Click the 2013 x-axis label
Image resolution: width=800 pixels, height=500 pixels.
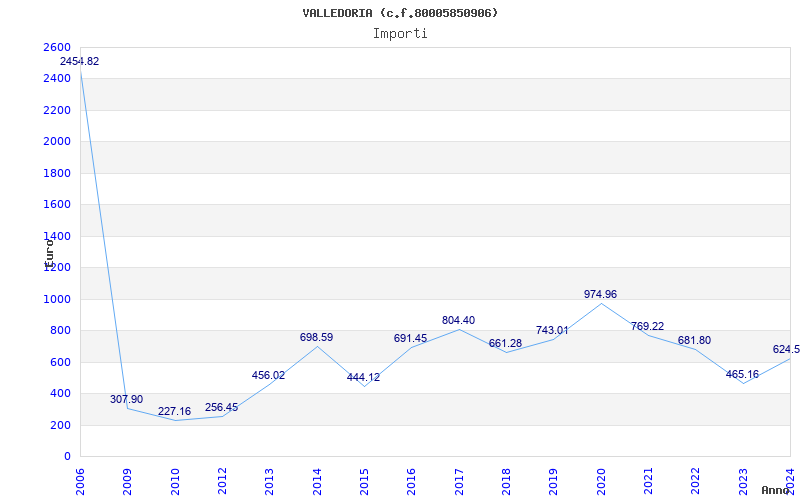tap(269, 482)
